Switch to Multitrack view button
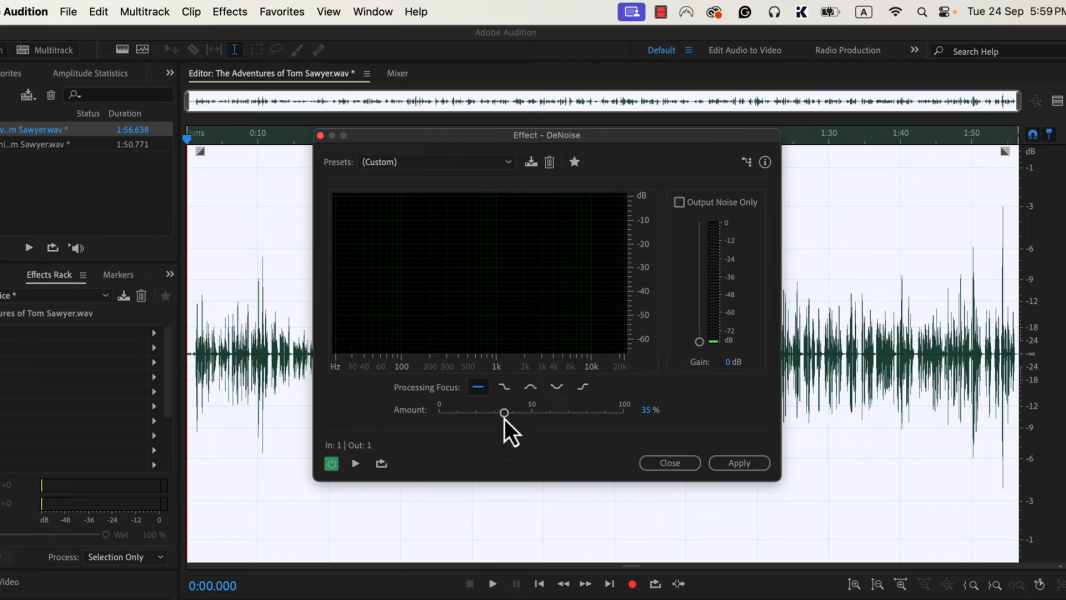 pos(45,50)
